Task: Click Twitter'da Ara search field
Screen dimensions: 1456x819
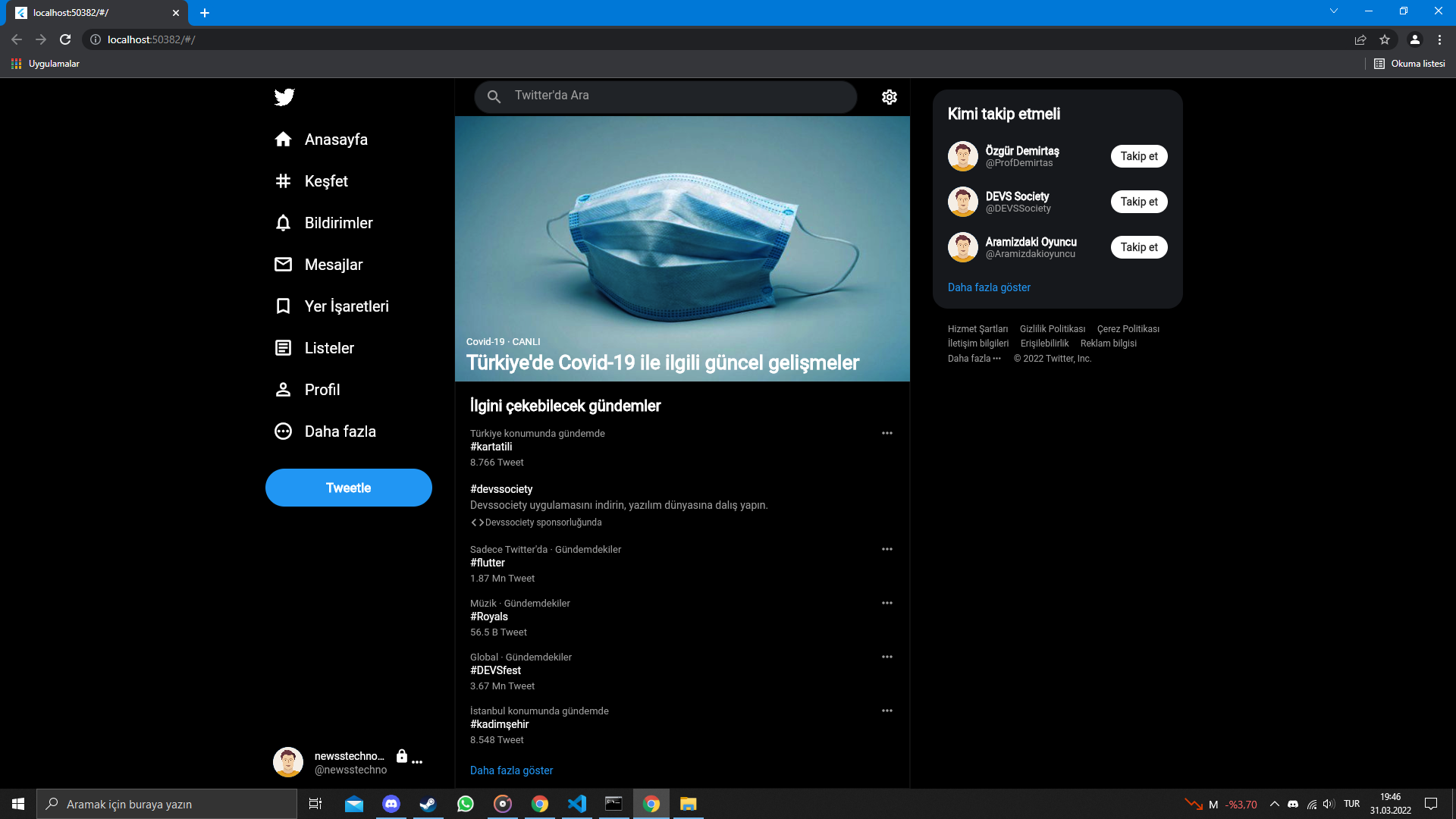Action: coord(666,97)
